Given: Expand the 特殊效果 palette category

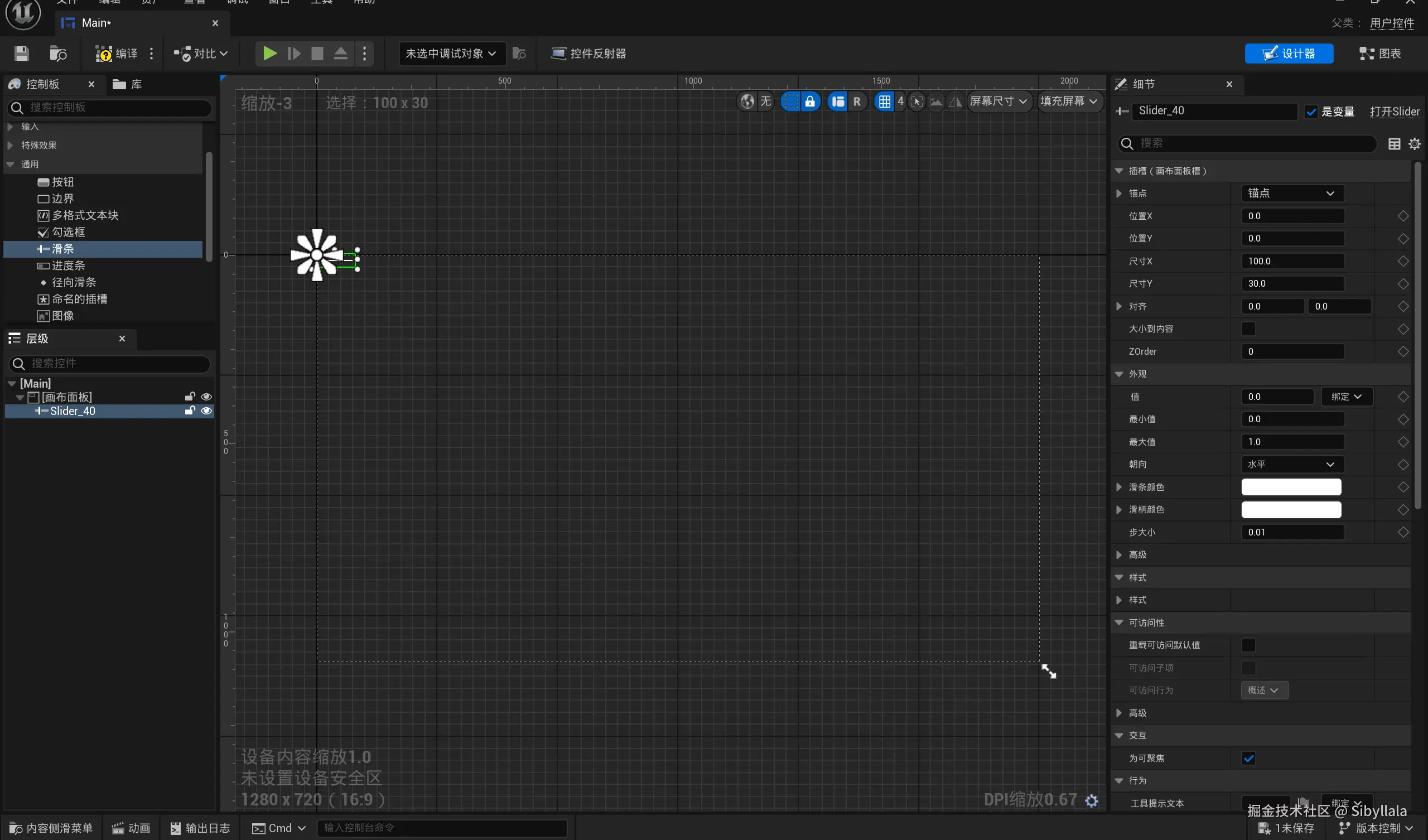Looking at the screenshot, I should coord(10,145).
